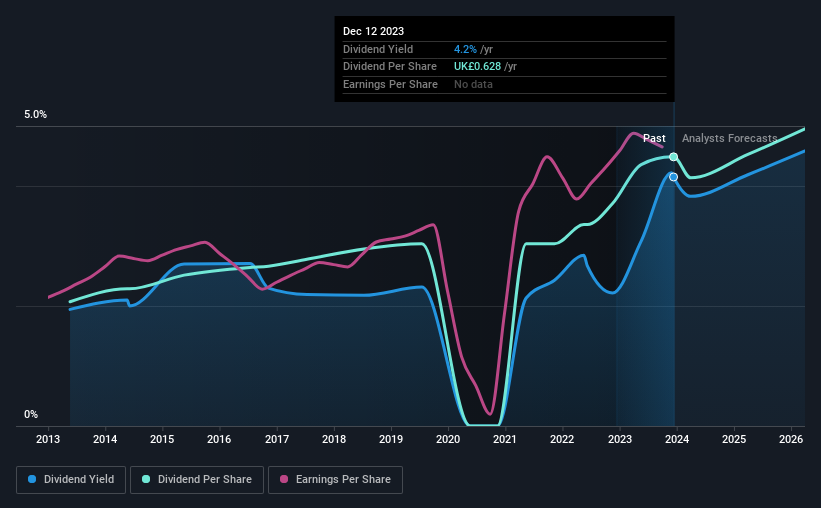This screenshot has height=508, width=821.
Task: Click the 5.0% y-axis label
Action: click(x=35, y=115)
